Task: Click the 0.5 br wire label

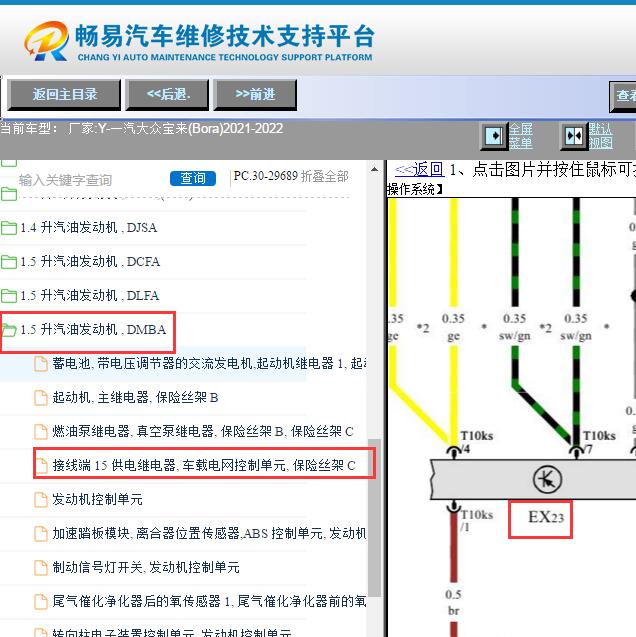Action: pyautogui.click(x=453, y=602)
